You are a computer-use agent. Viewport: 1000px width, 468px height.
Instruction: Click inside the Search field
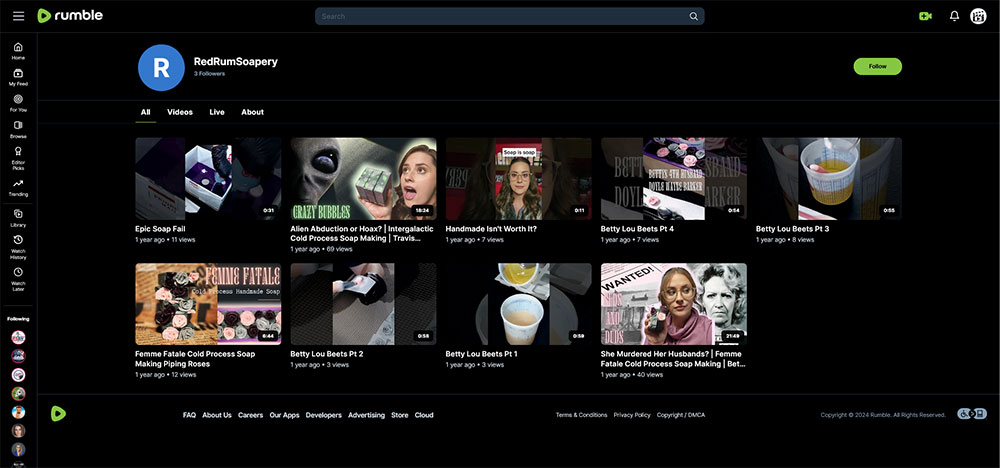(500, 16)
